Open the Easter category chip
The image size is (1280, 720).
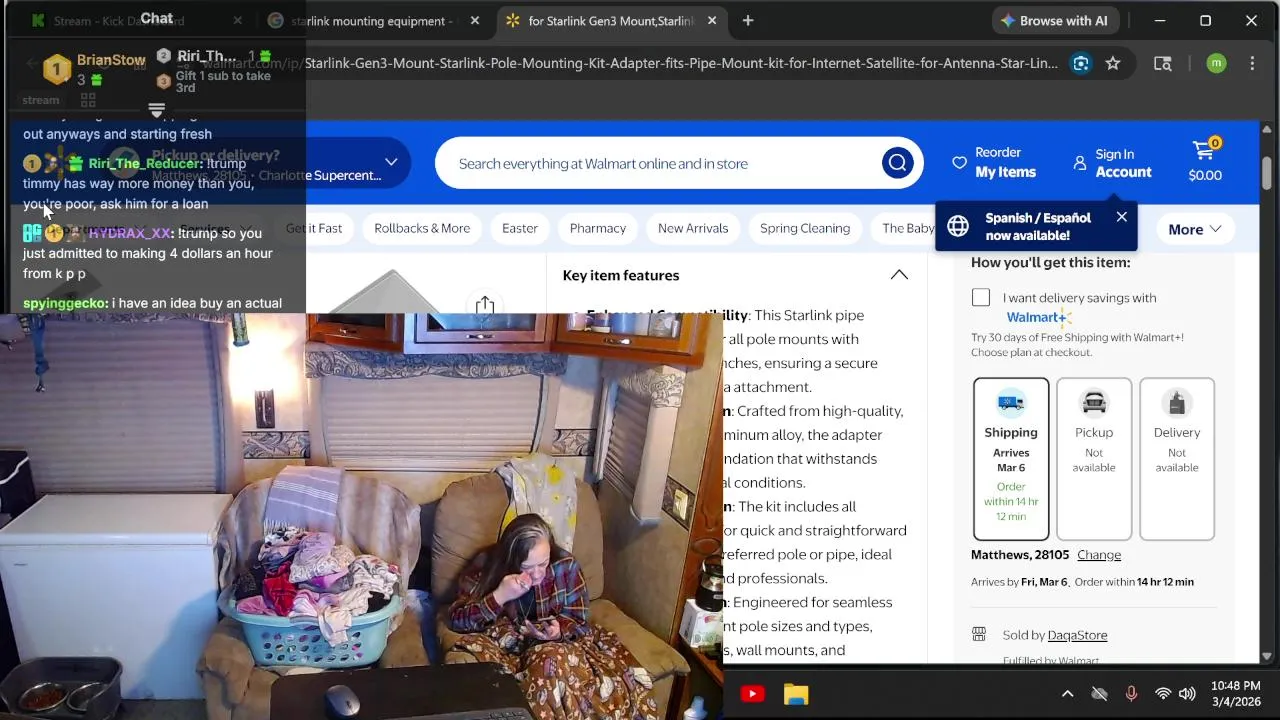coord(520,228)
